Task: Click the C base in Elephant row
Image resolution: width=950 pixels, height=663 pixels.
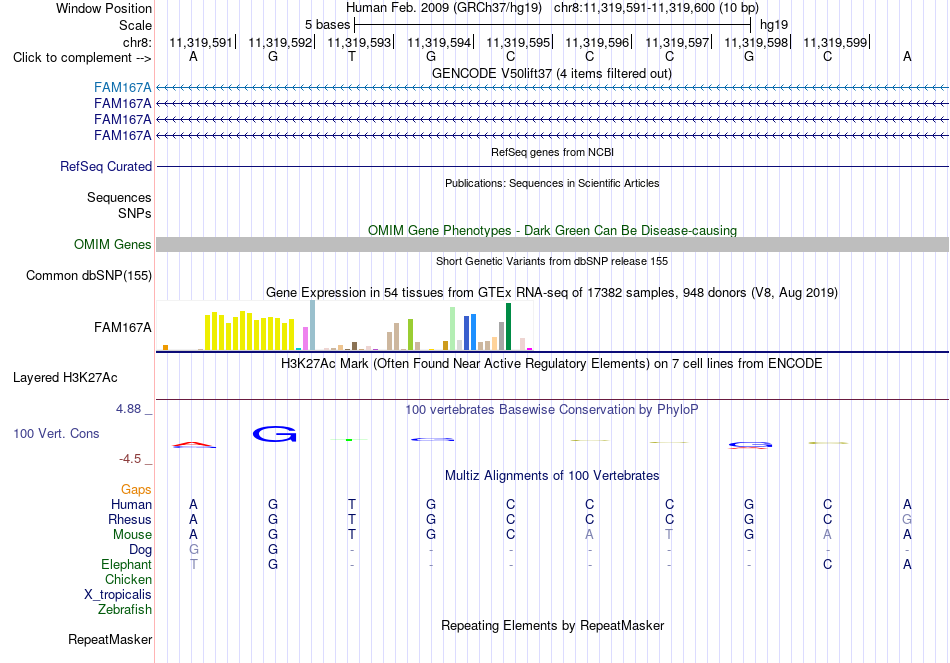Action: click(x=828, y=564)
